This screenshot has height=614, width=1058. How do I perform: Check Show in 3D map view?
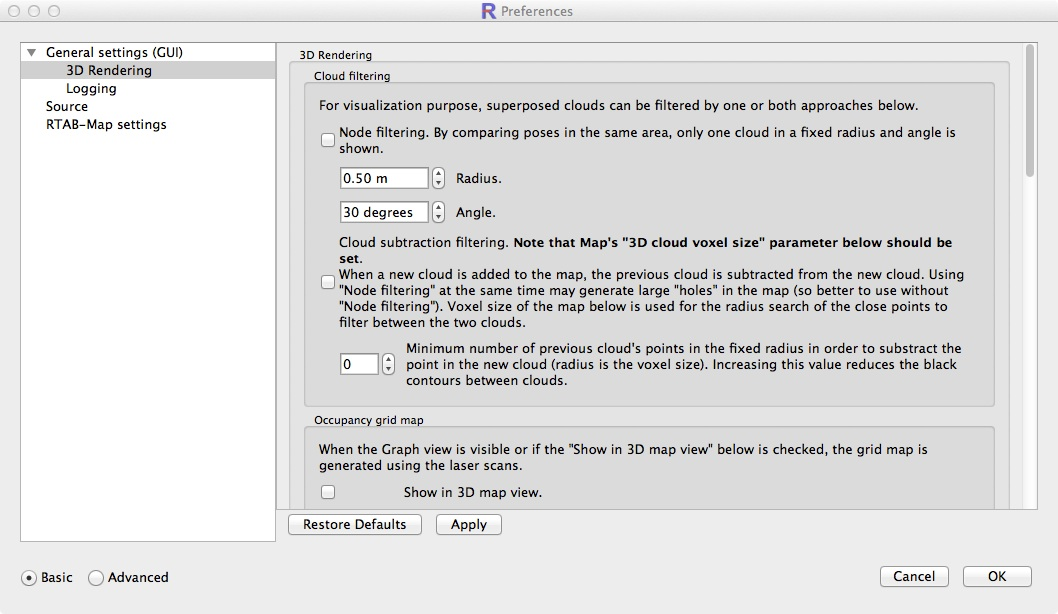(327, 491)
